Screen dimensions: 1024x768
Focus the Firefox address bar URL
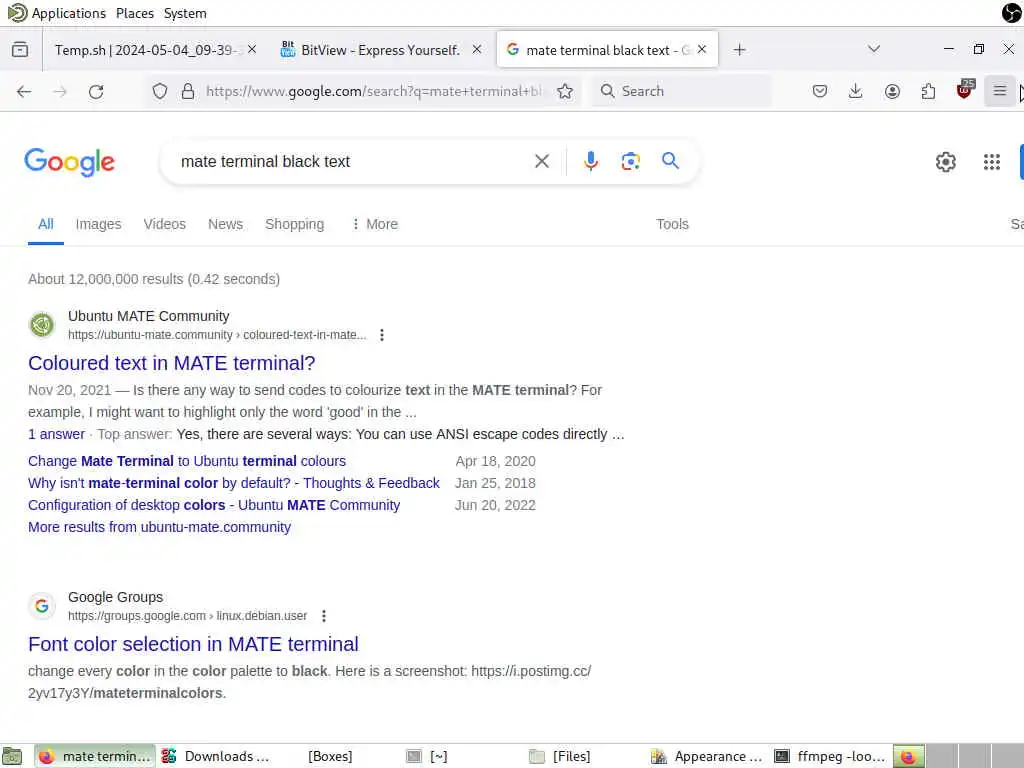(x=373, y=91)
